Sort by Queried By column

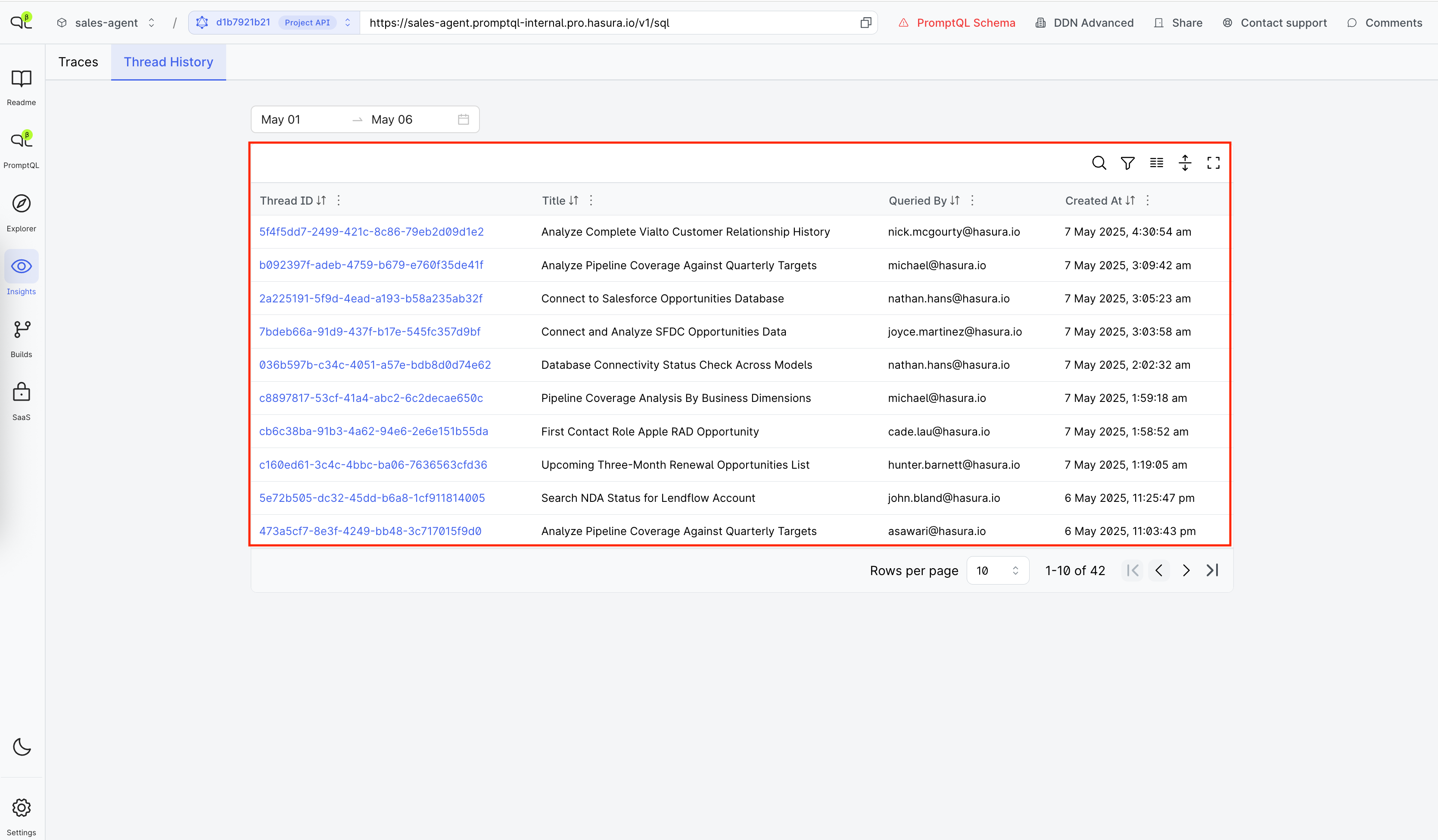click(955, 200)
